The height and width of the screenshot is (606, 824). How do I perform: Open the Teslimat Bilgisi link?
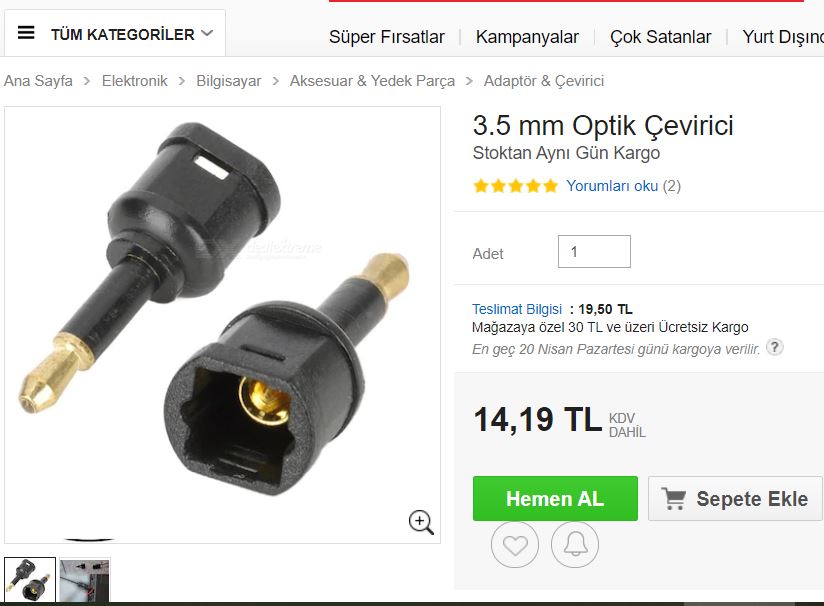click(517, 309)
